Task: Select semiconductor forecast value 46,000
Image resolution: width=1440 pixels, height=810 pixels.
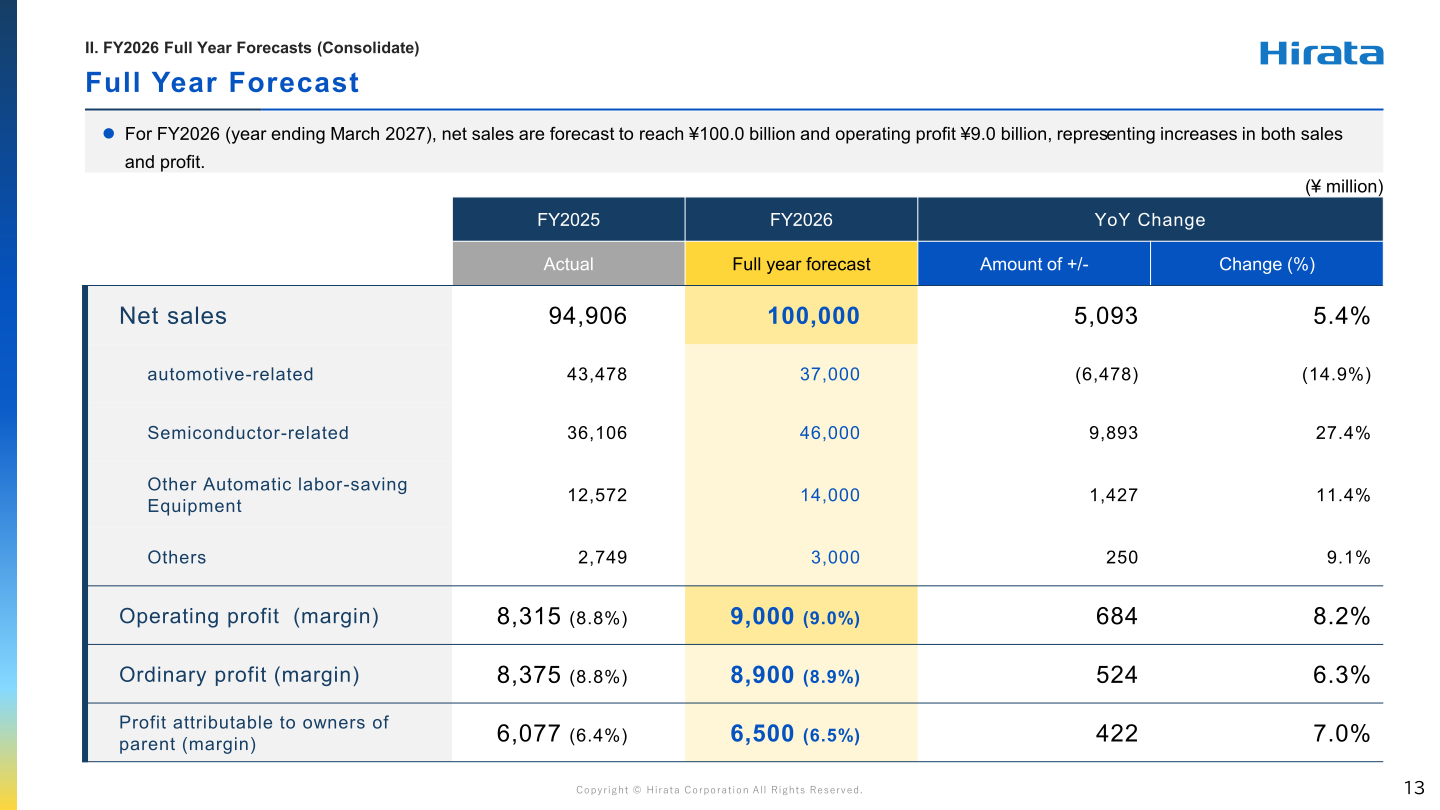Action: [830, 433]
